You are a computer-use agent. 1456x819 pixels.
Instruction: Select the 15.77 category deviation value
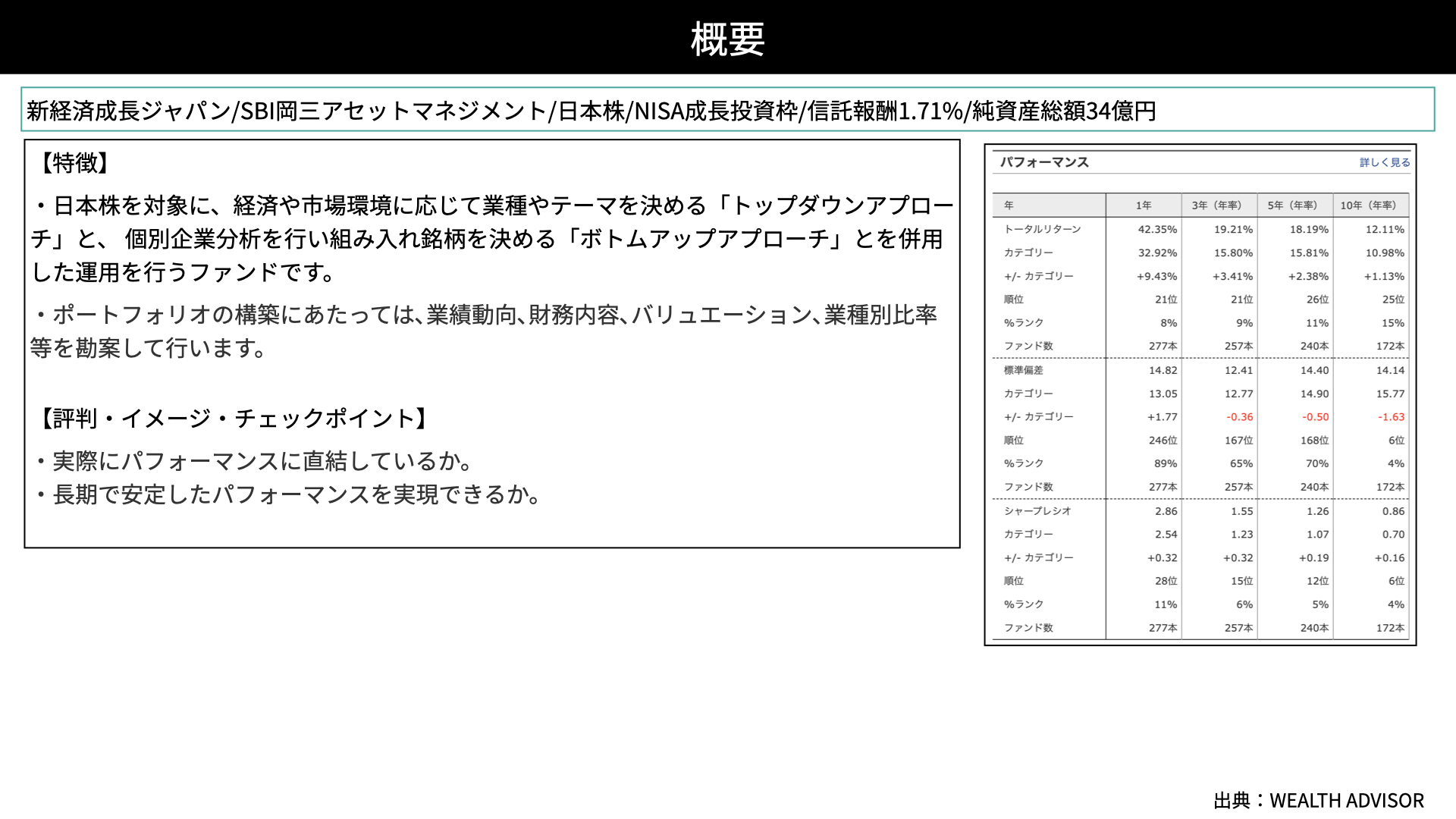1390,394
